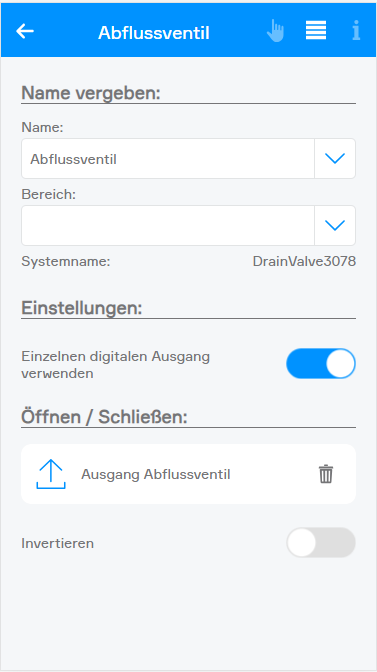Disable Einzelnen digitalen Ausgang verwenden switch
The image size is (377, 672).
pos(321,363)
